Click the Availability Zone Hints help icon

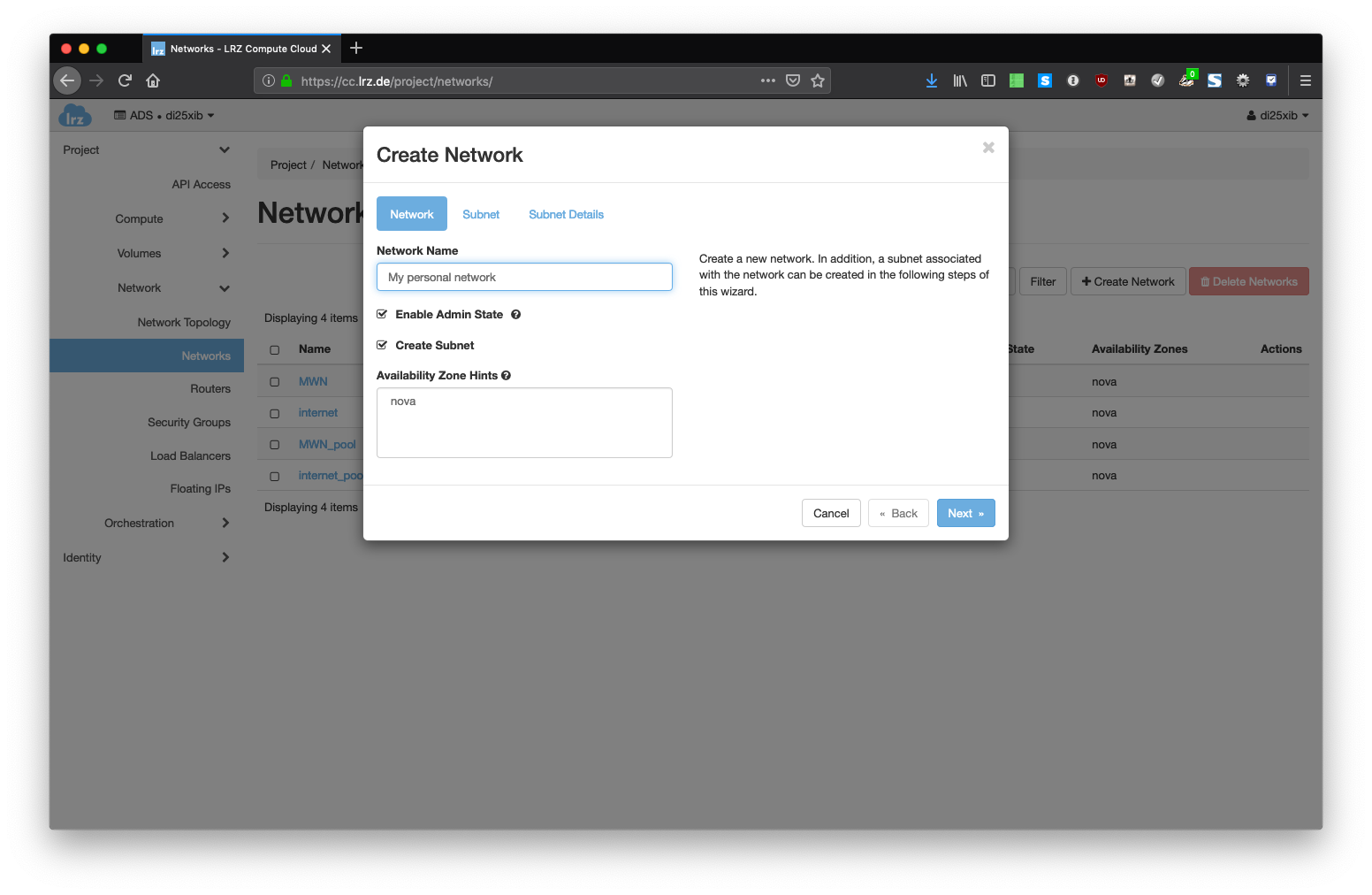(x=506, y=375)
